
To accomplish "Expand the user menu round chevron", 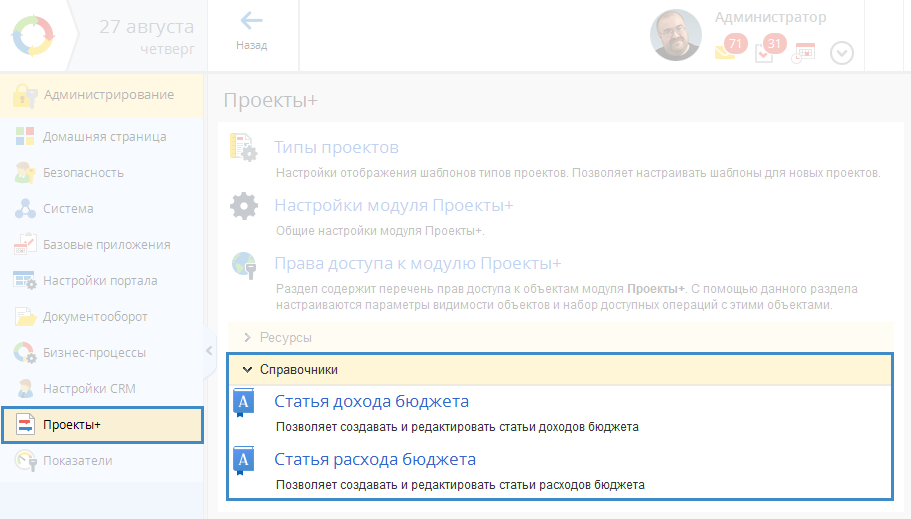I will (x=842, y=53).
